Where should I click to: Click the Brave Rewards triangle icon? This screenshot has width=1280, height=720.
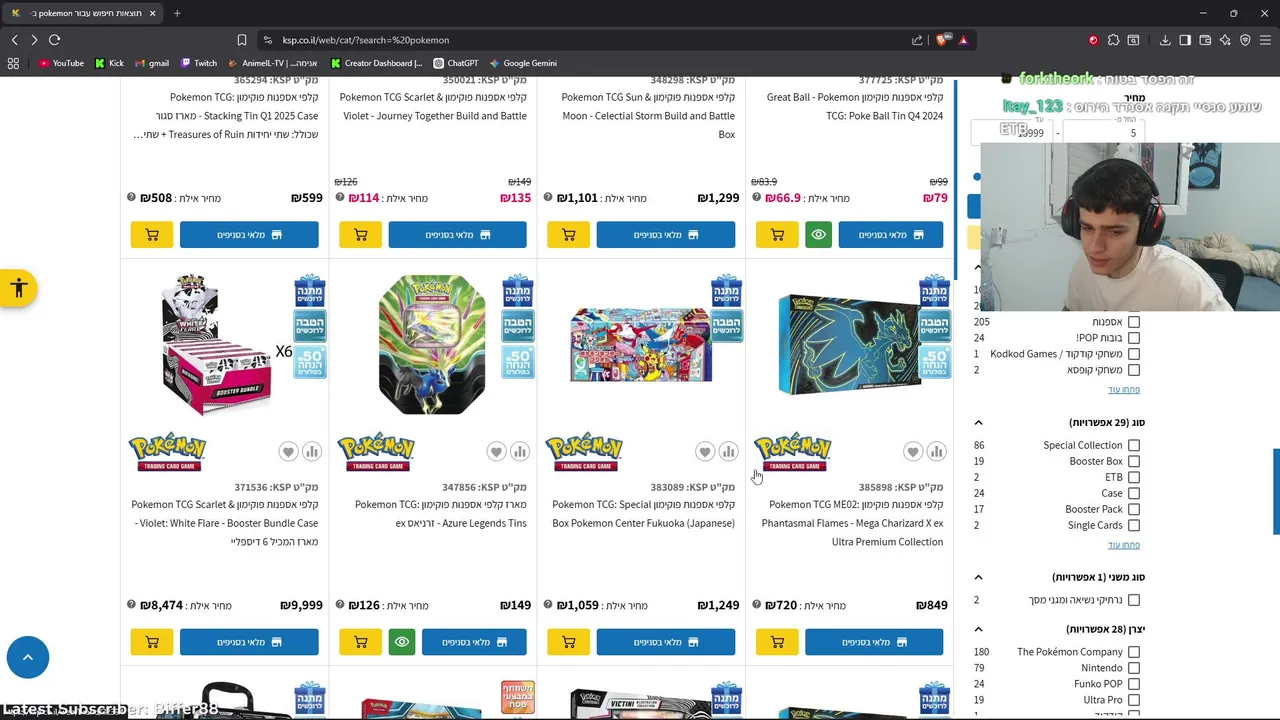963,40
